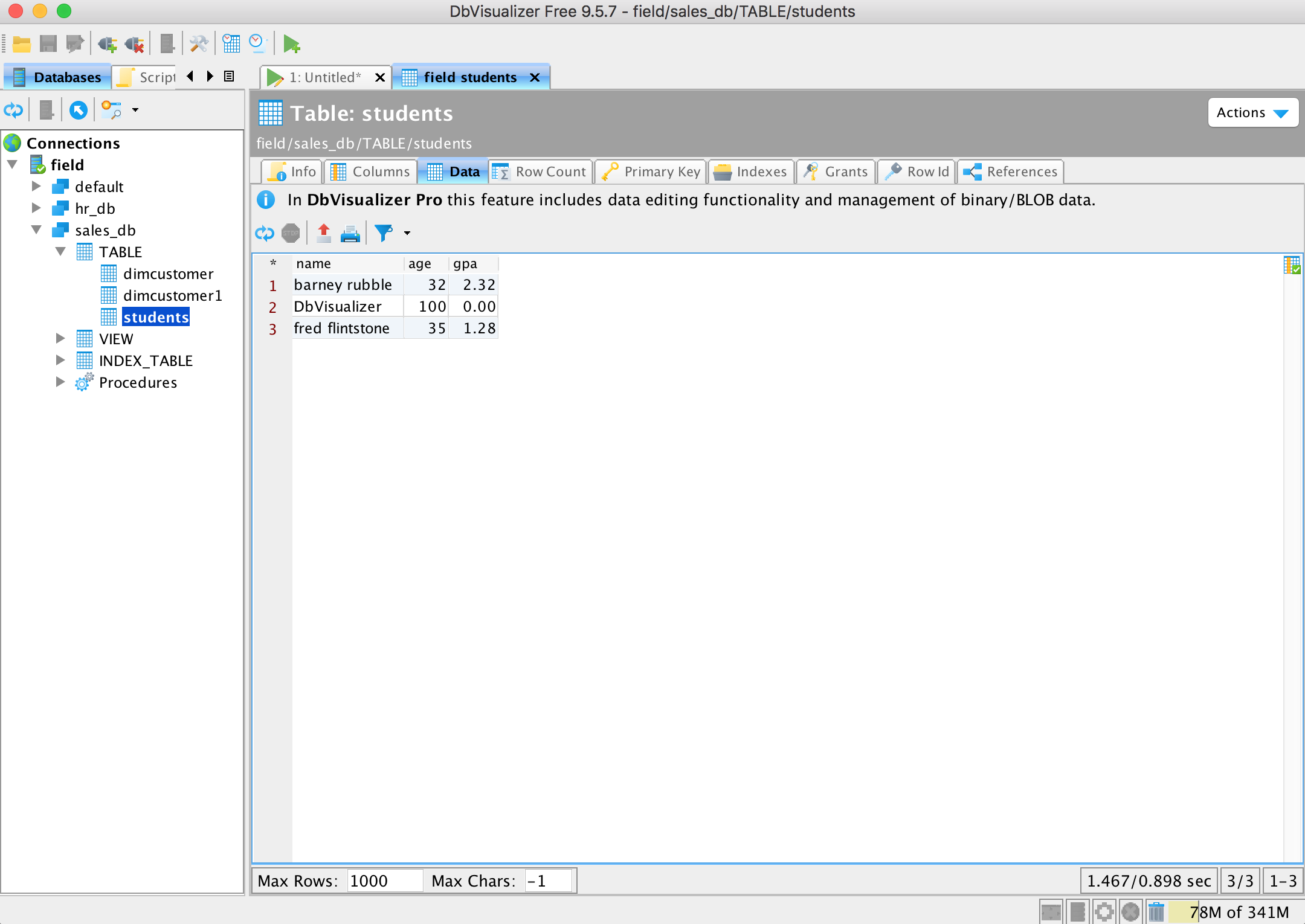Click the Create New Connection plug icon

click(108, 44)
